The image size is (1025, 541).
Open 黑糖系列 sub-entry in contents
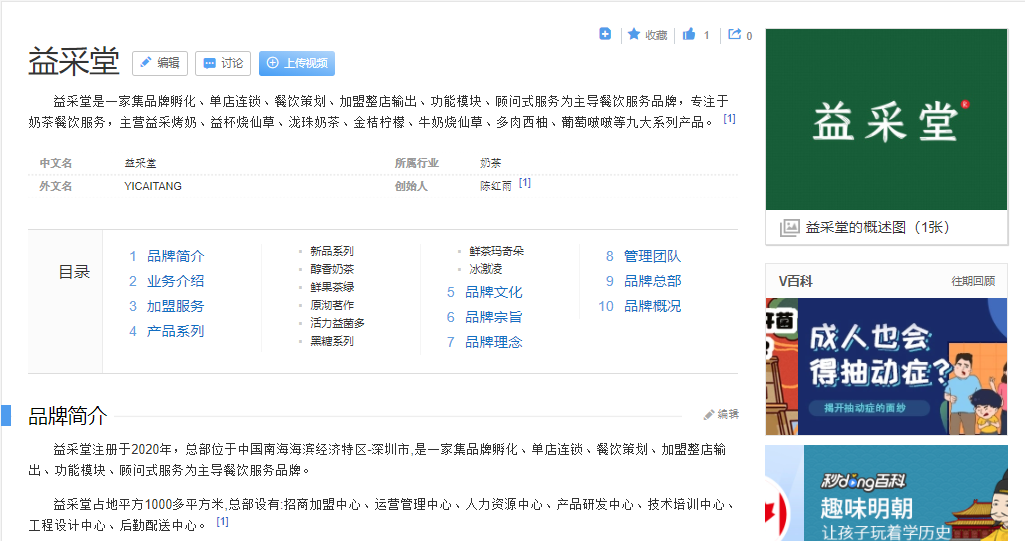(332, 341)
